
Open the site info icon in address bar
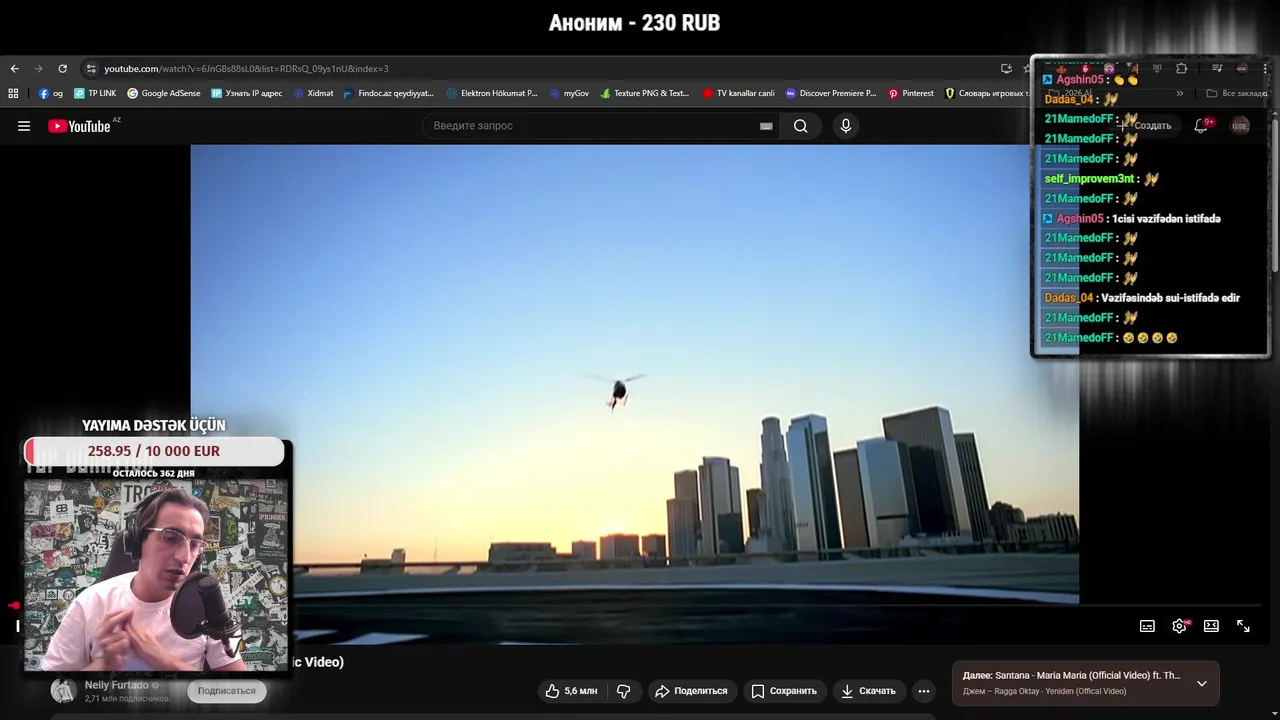point(91,69)
